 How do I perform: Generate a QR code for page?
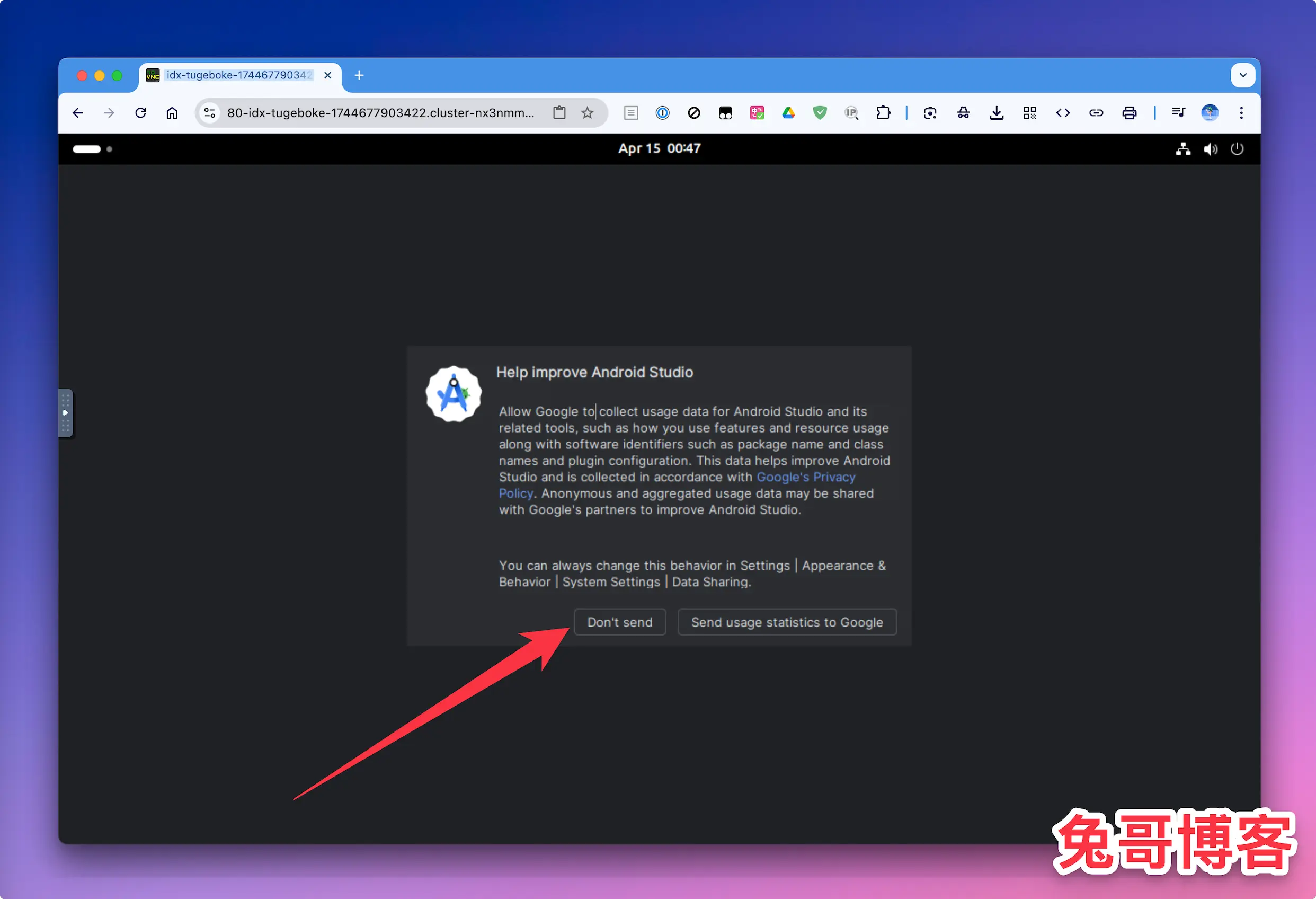pyautogui.click(x=1030, y=113)
